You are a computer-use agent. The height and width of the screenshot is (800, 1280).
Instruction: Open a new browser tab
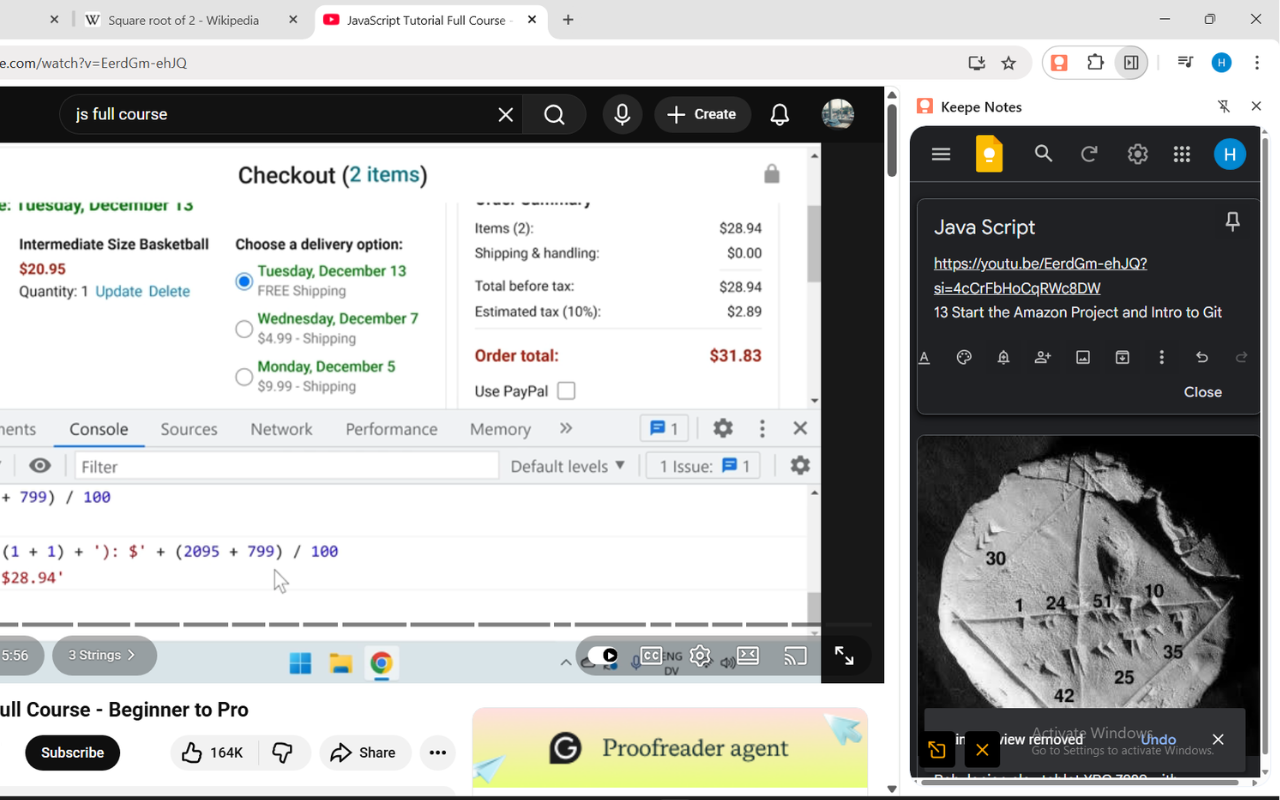point(568,20)
